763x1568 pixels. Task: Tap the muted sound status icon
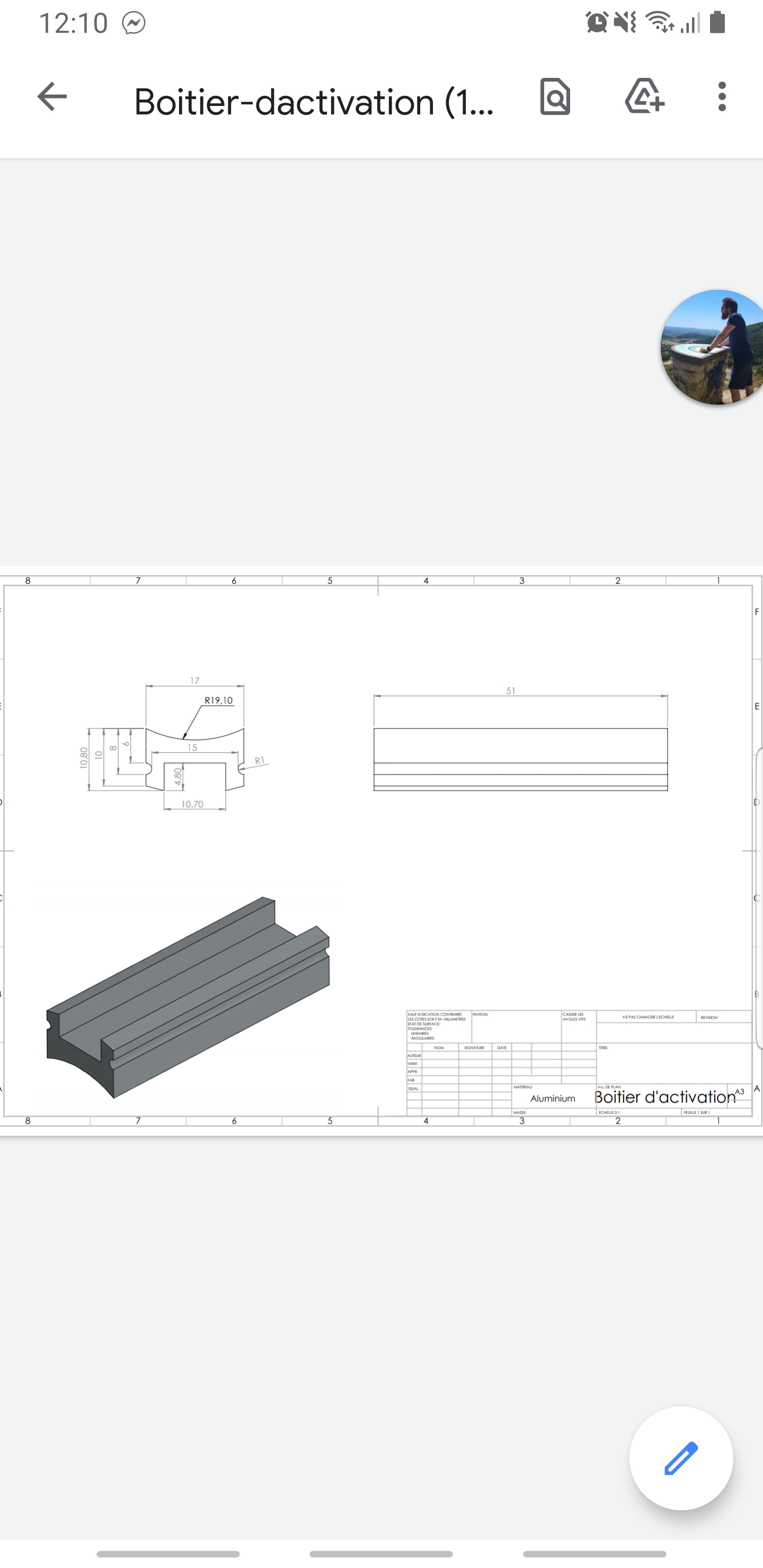click(625, 23)
